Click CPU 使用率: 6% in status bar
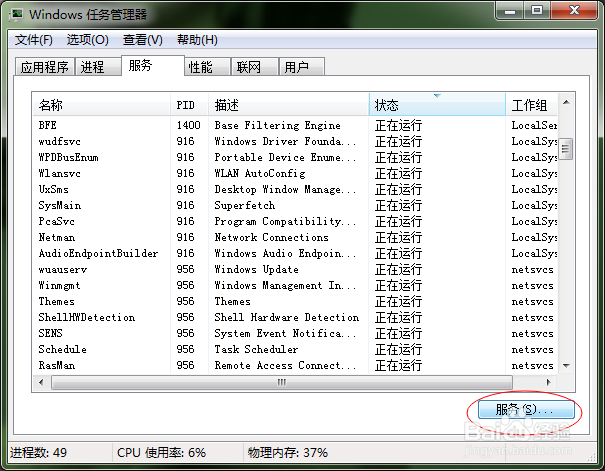Viewport: 605px width, 471px height. pyautogui.click(x=161, y=452)
